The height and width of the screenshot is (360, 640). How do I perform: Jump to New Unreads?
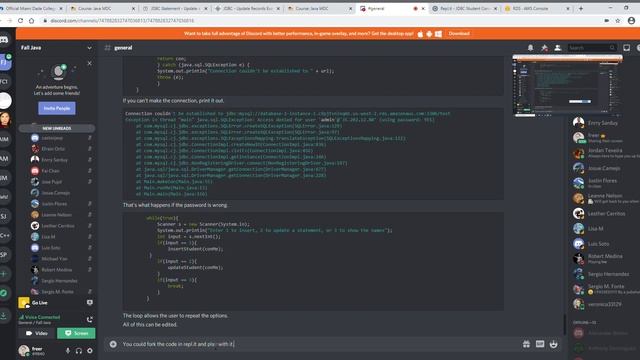(57, 128)
